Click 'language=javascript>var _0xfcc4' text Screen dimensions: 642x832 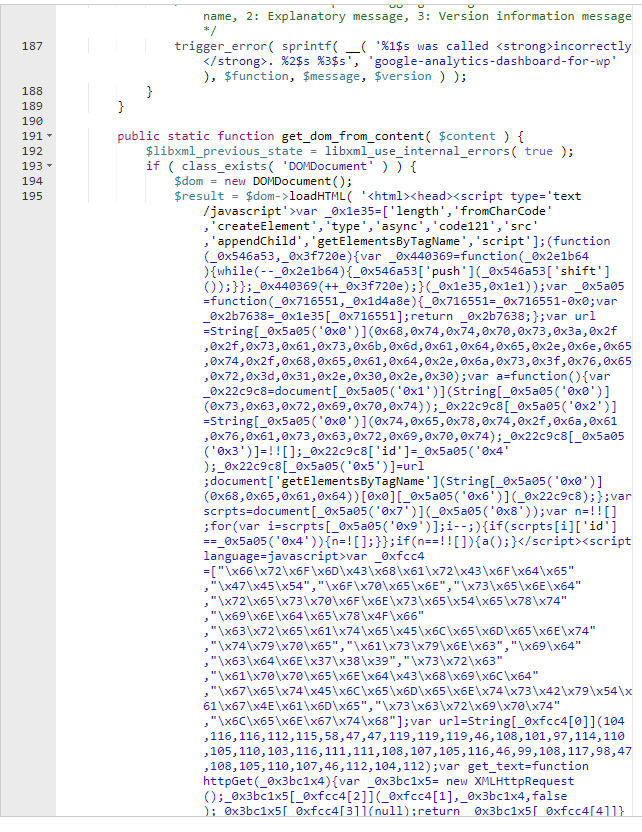(314, 557)
